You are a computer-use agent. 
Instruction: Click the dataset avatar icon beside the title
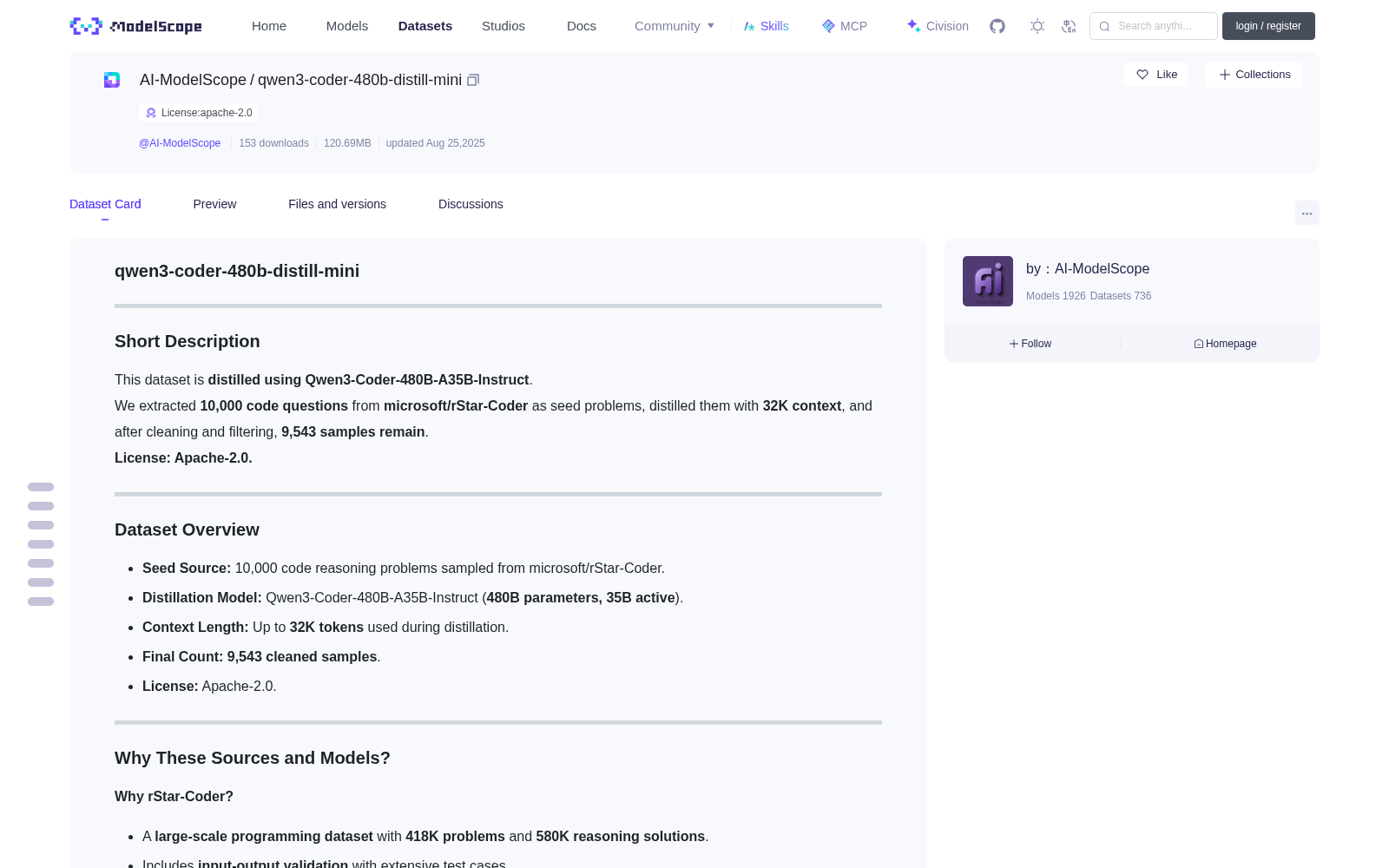point(112,80)
